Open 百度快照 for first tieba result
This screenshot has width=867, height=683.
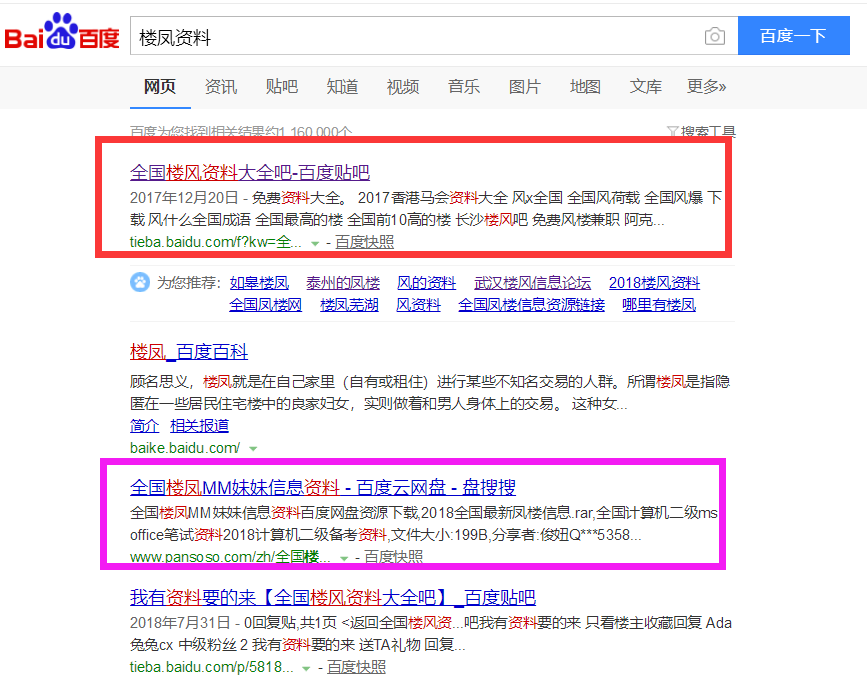pyautogui.click(x=364, y=242)
